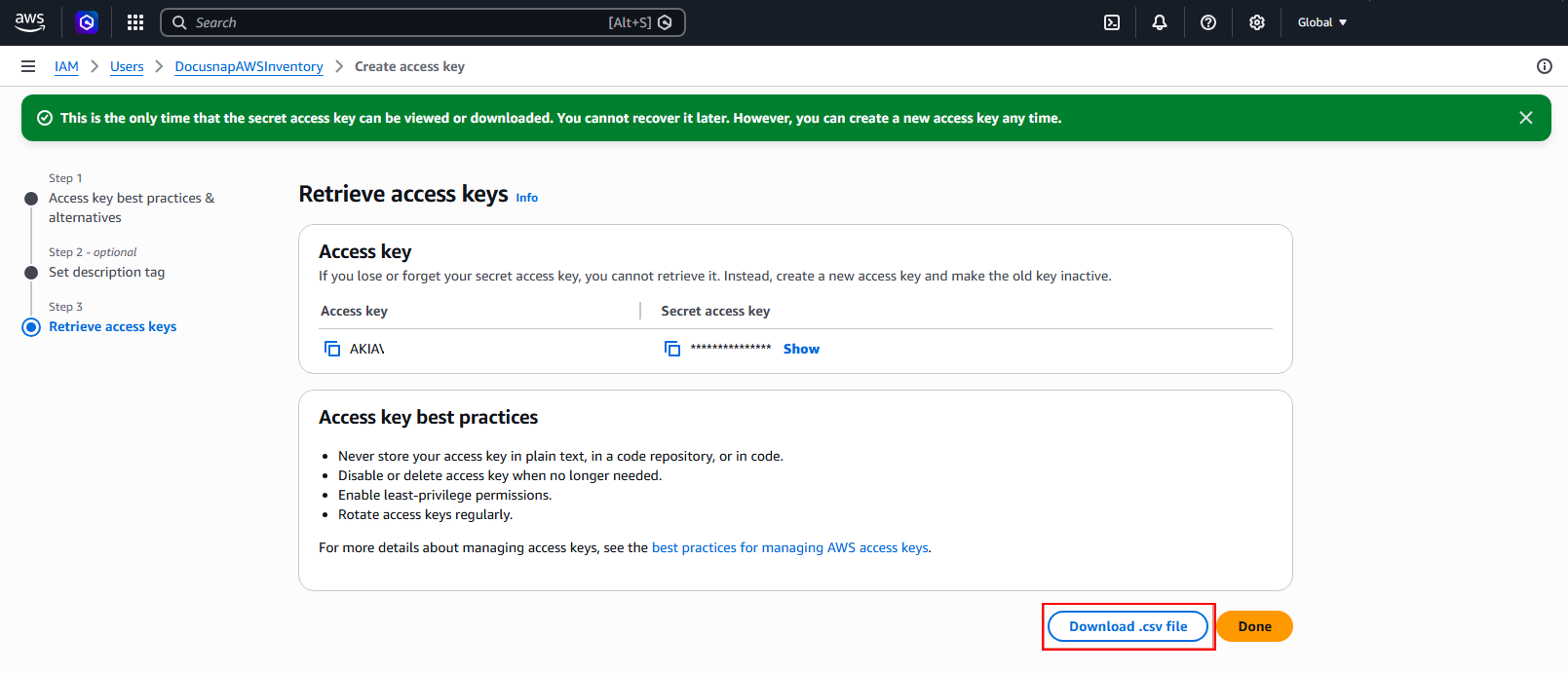1568x673 pixels.
Task: Open the services grid menu
Action: tap(135, 22)
